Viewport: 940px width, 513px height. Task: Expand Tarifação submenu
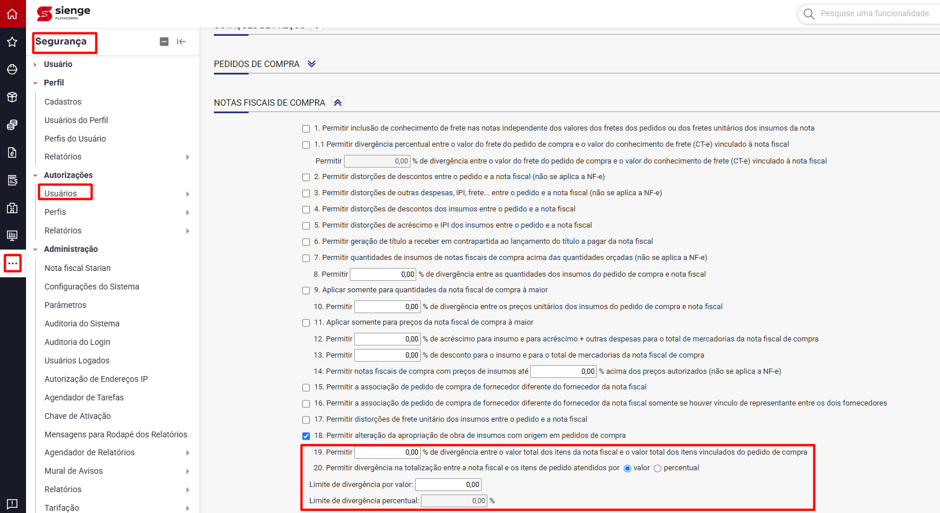pos(188,508)
